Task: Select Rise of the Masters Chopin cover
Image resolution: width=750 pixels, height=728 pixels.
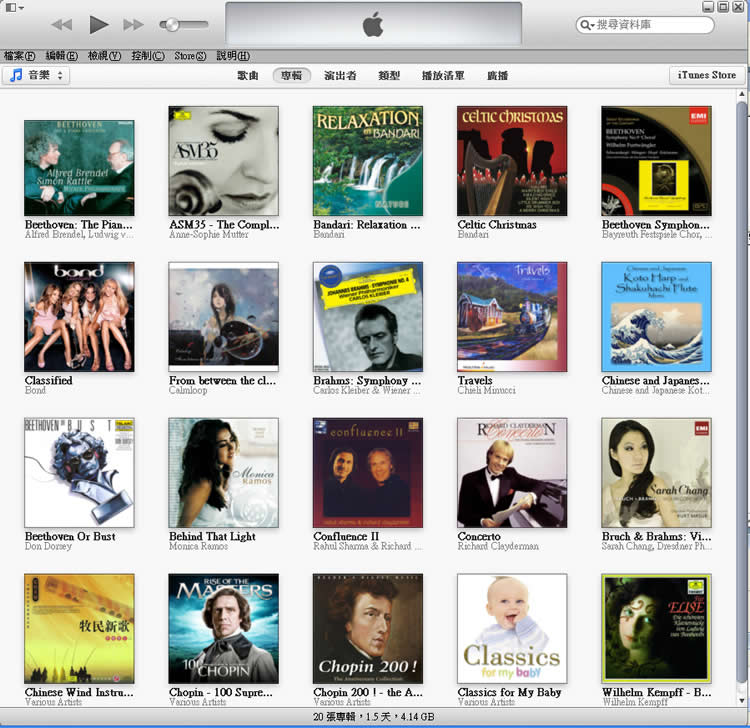Action: [x=223, y=629]
